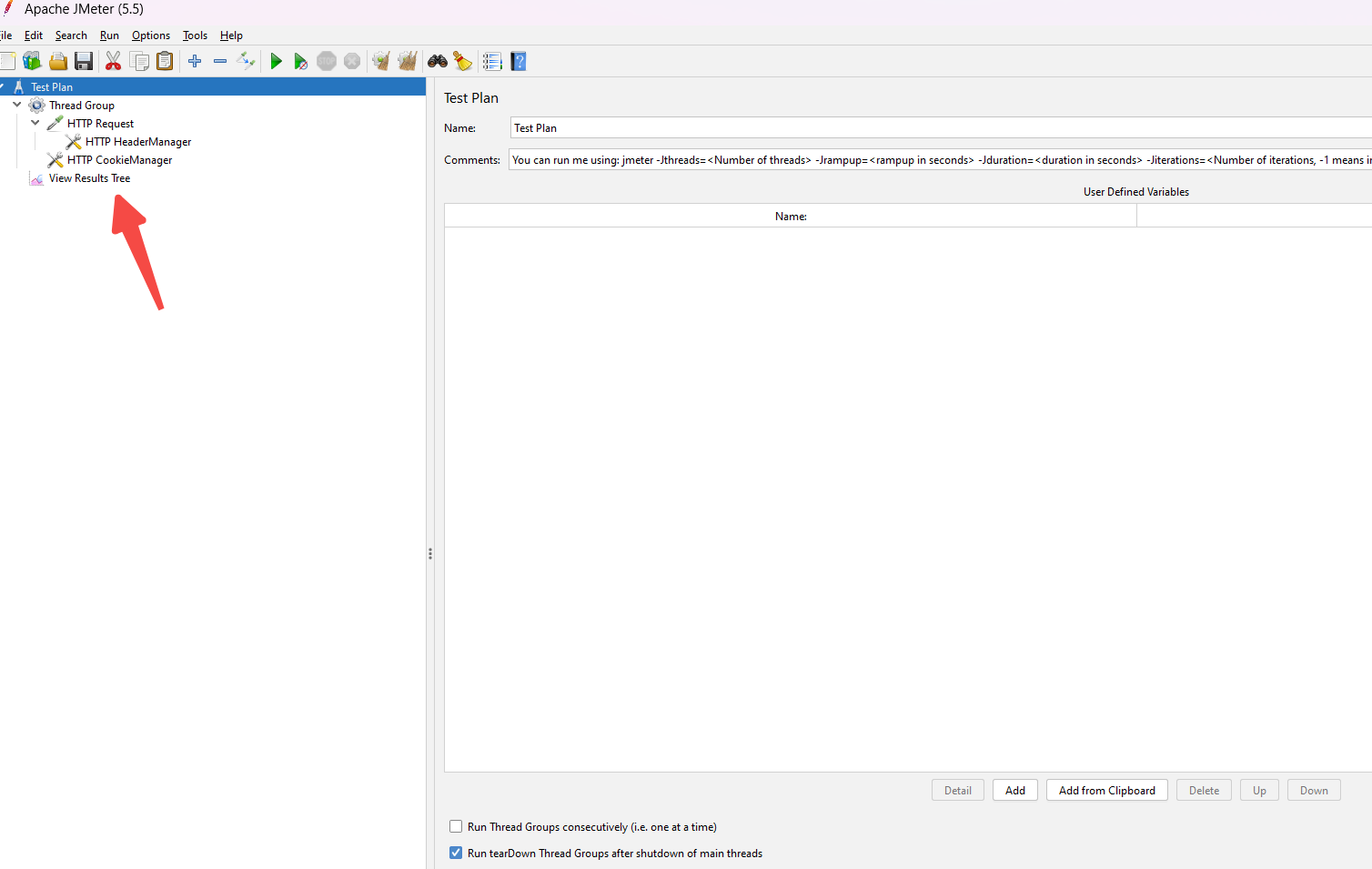The height and width of the screenshot is (869, 1372).
Task: Open the Run menu
Action: [x=109, y=35]
